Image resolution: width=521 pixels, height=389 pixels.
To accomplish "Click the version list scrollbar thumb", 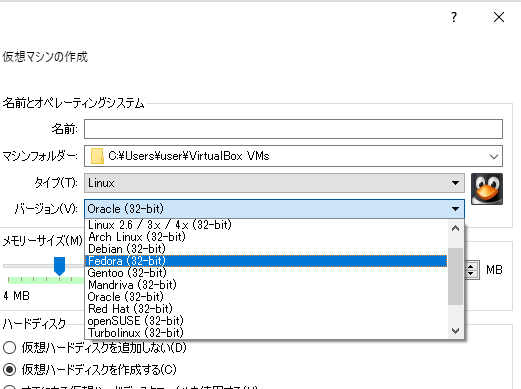I will coord(455,276).
